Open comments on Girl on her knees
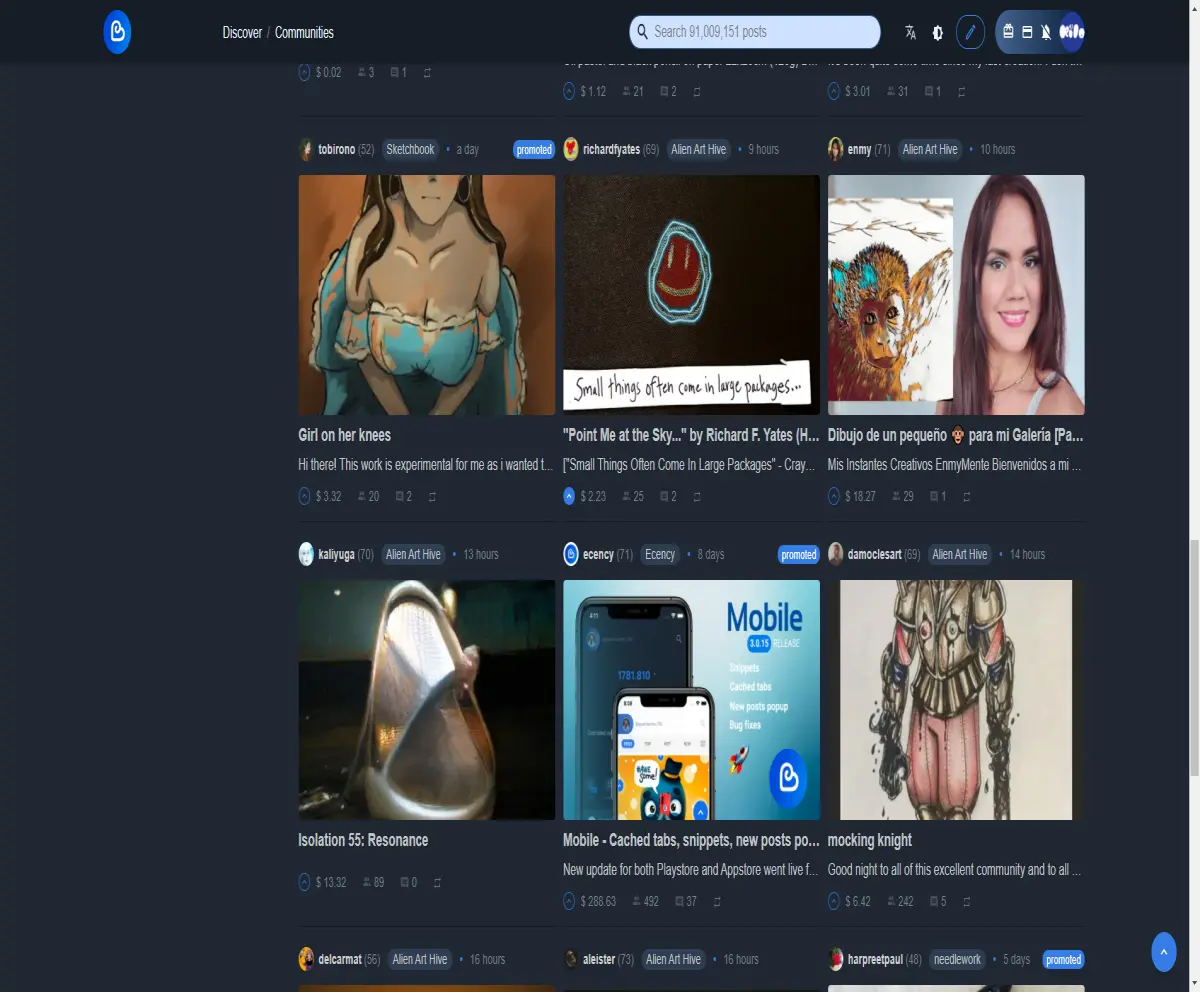This screenshot has height=992, width=1200. pos(403,496)
